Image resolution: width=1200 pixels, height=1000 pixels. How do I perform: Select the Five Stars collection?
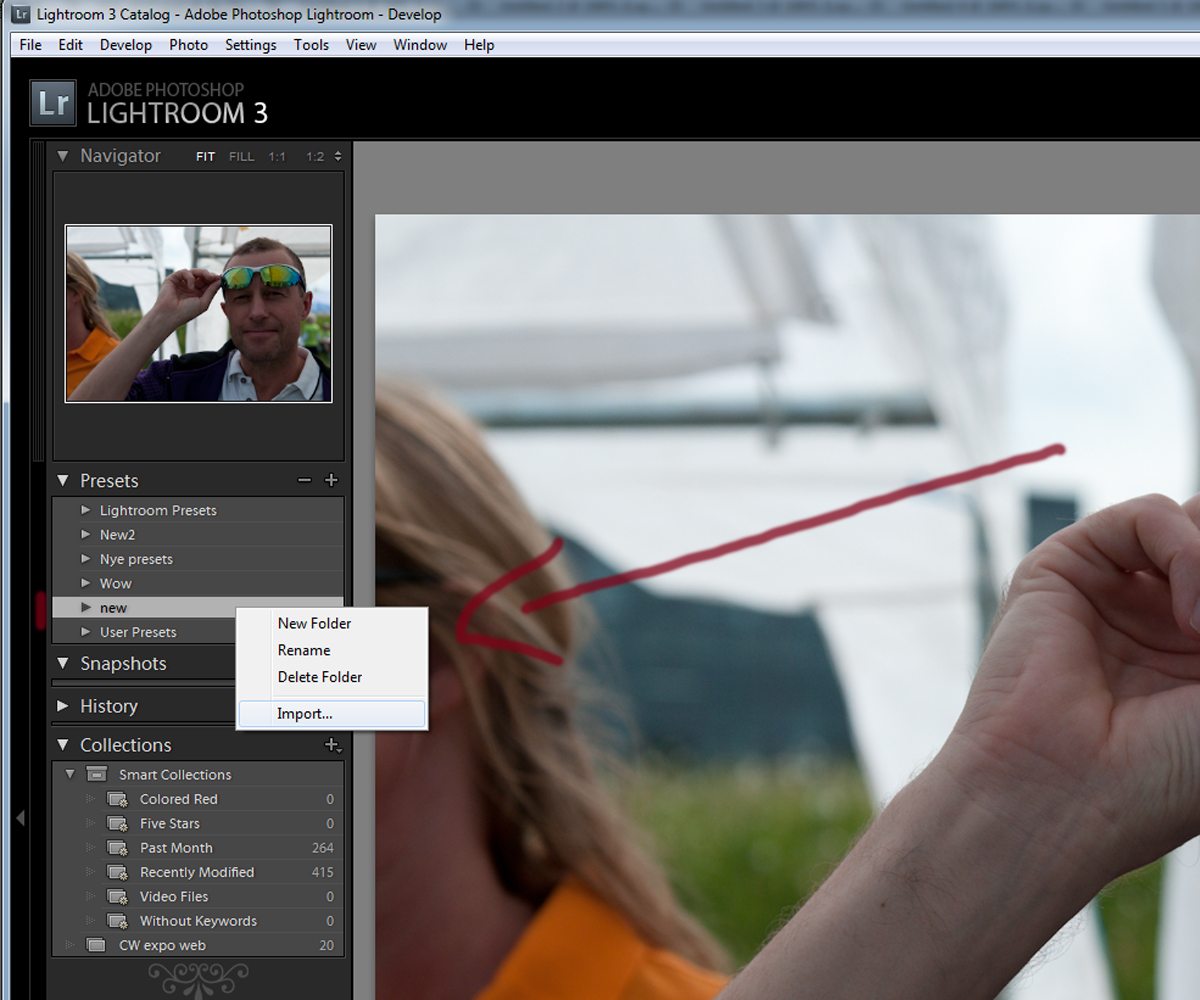(x=198, y=824)
